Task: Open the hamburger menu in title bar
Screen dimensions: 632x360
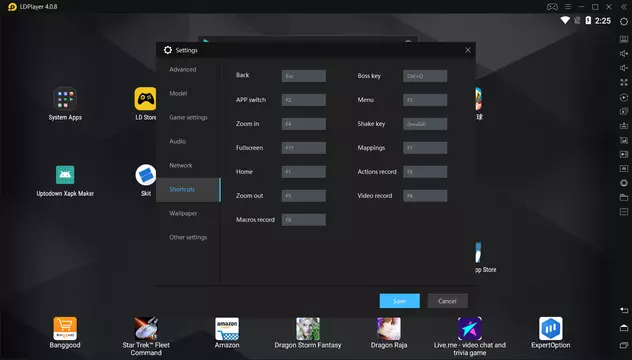Action: (x=568, y=7)
